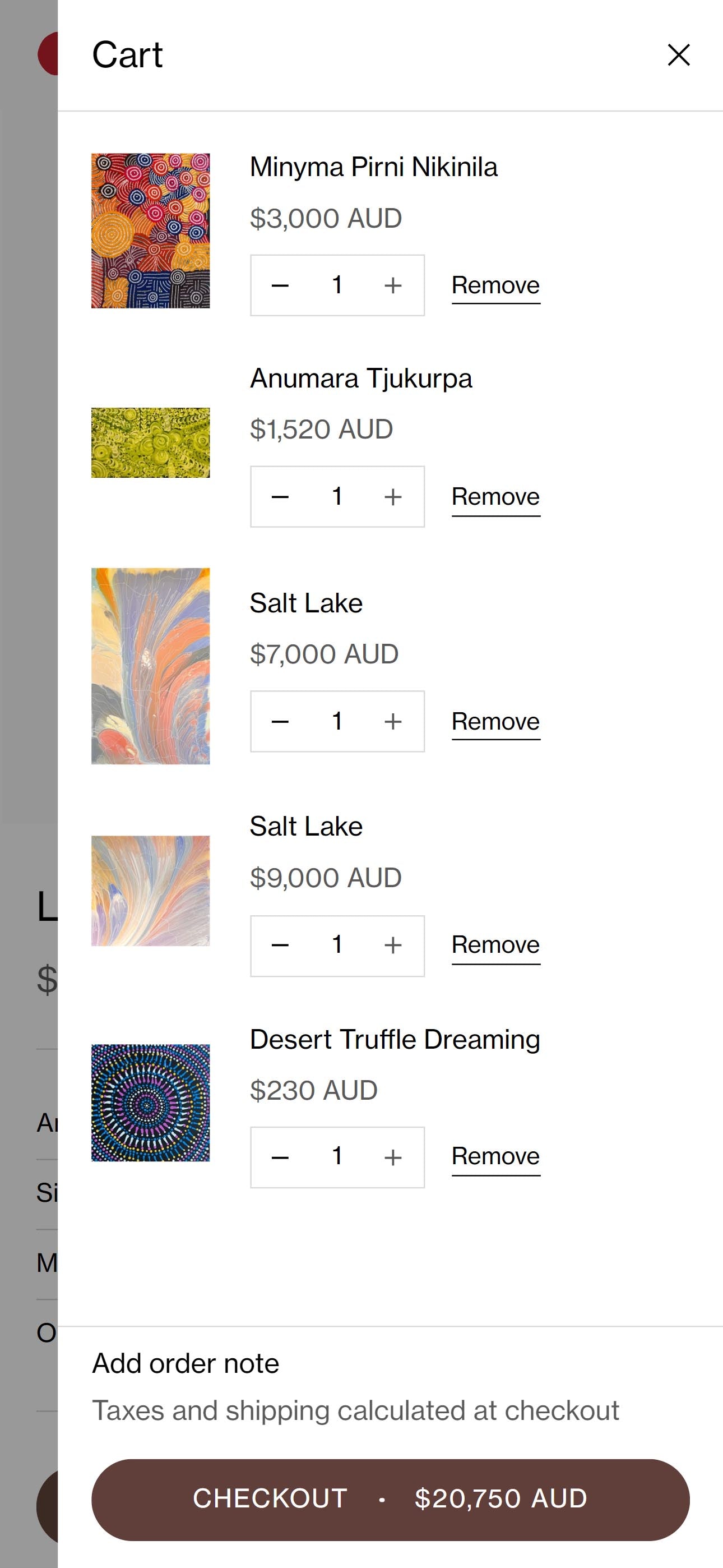Expand the Add order note section
723x1568 pixels.
coord(186,1363)
